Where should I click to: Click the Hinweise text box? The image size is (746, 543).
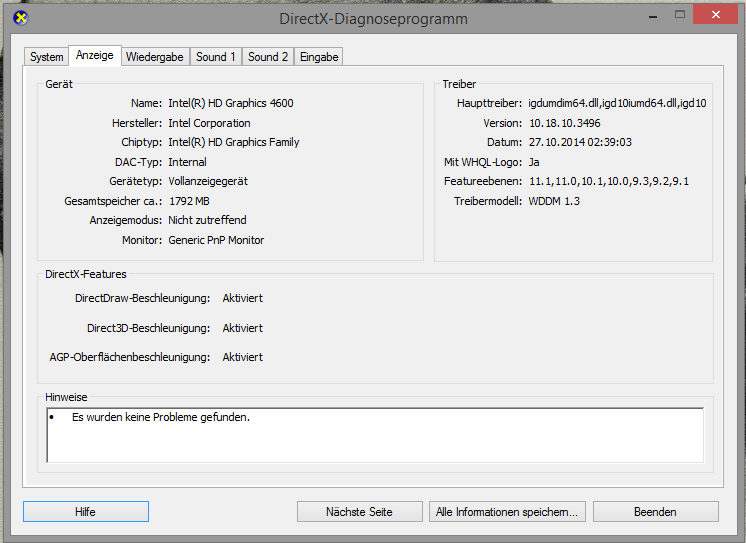[375, 435]
